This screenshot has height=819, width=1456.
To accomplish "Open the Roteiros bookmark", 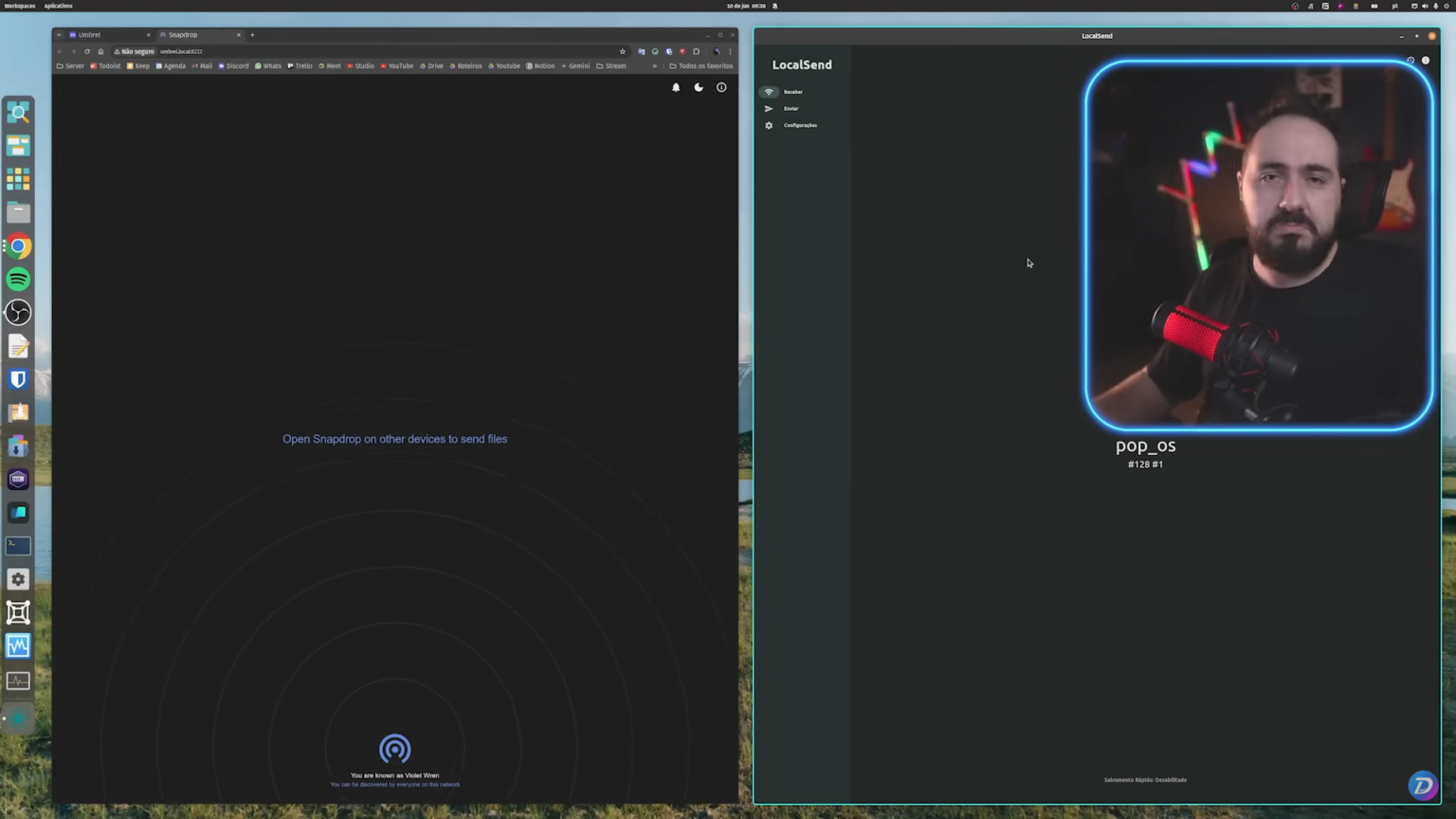I will [465, 66].
